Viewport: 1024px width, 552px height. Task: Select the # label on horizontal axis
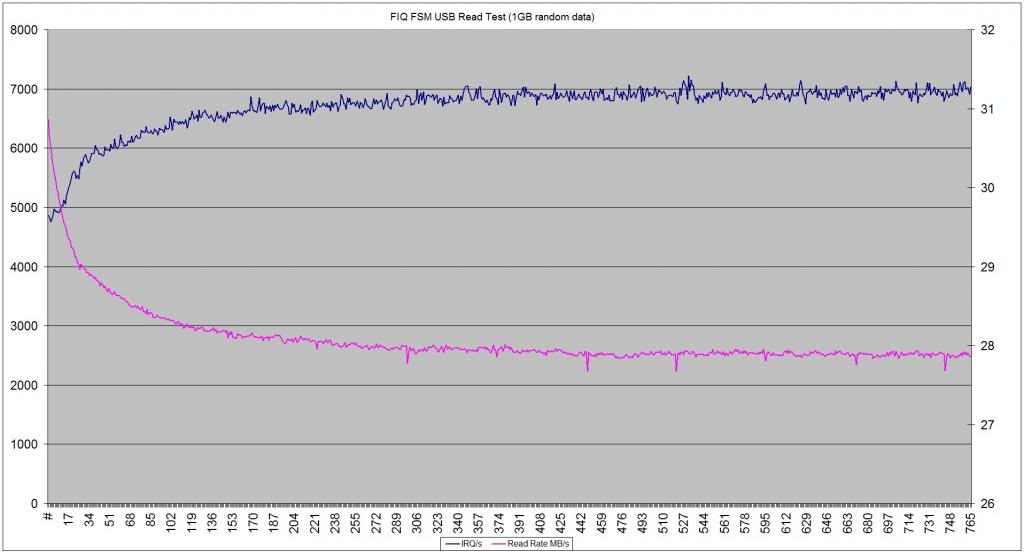pos(48,518)
